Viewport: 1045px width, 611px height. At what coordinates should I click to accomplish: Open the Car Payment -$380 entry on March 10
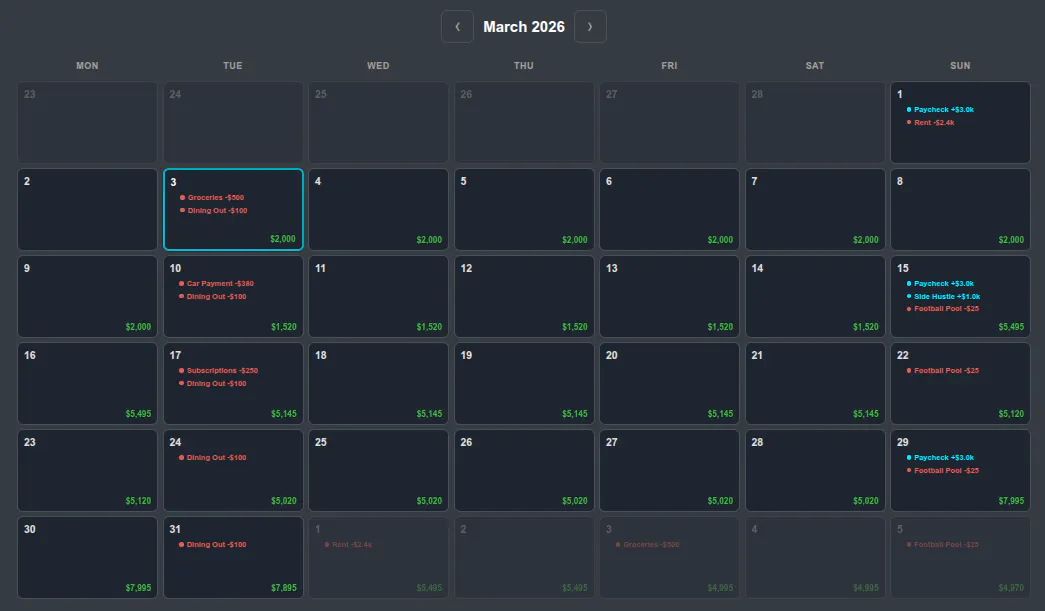(216, 283)
